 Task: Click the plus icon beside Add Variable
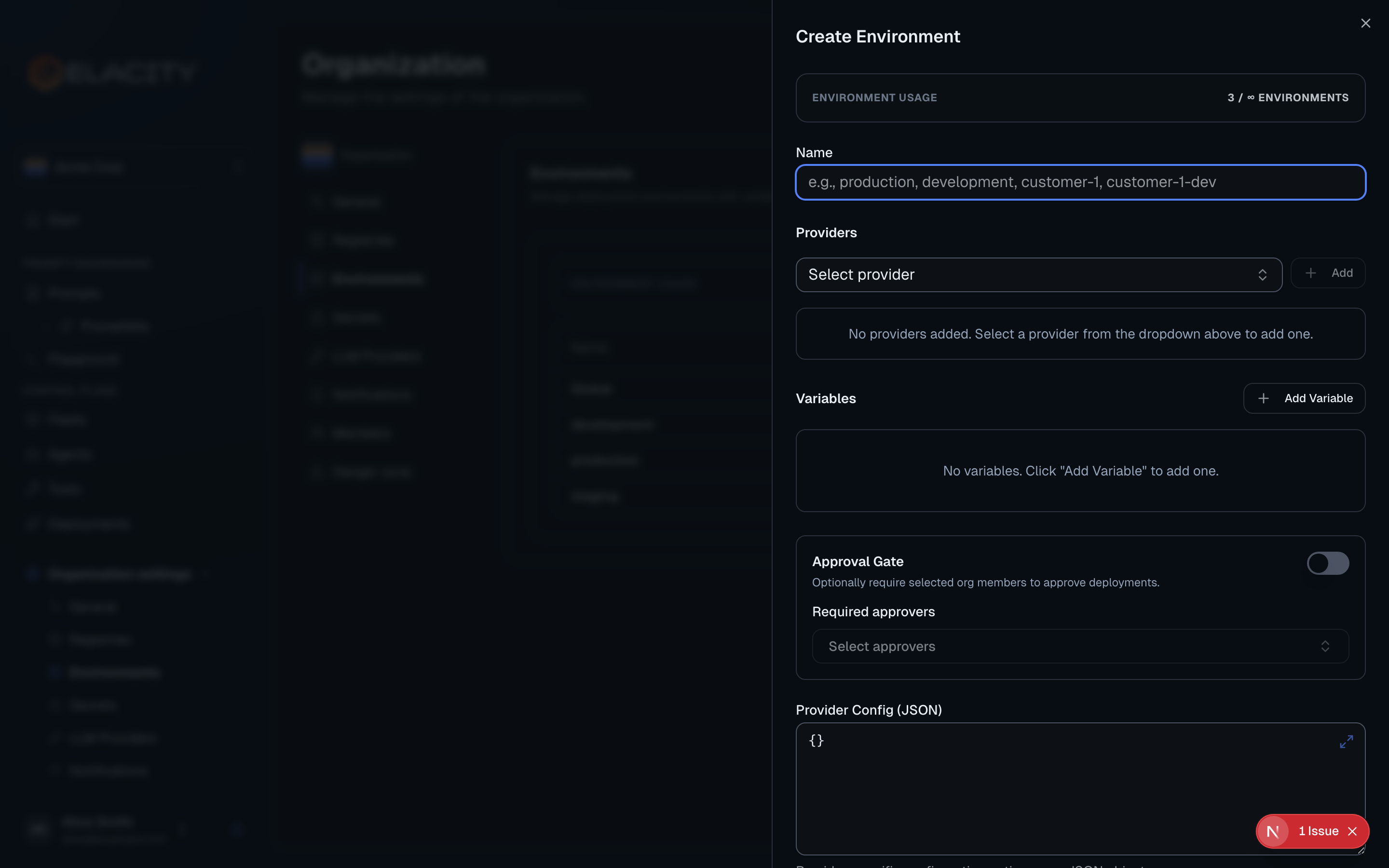[x=1263, y=398]
